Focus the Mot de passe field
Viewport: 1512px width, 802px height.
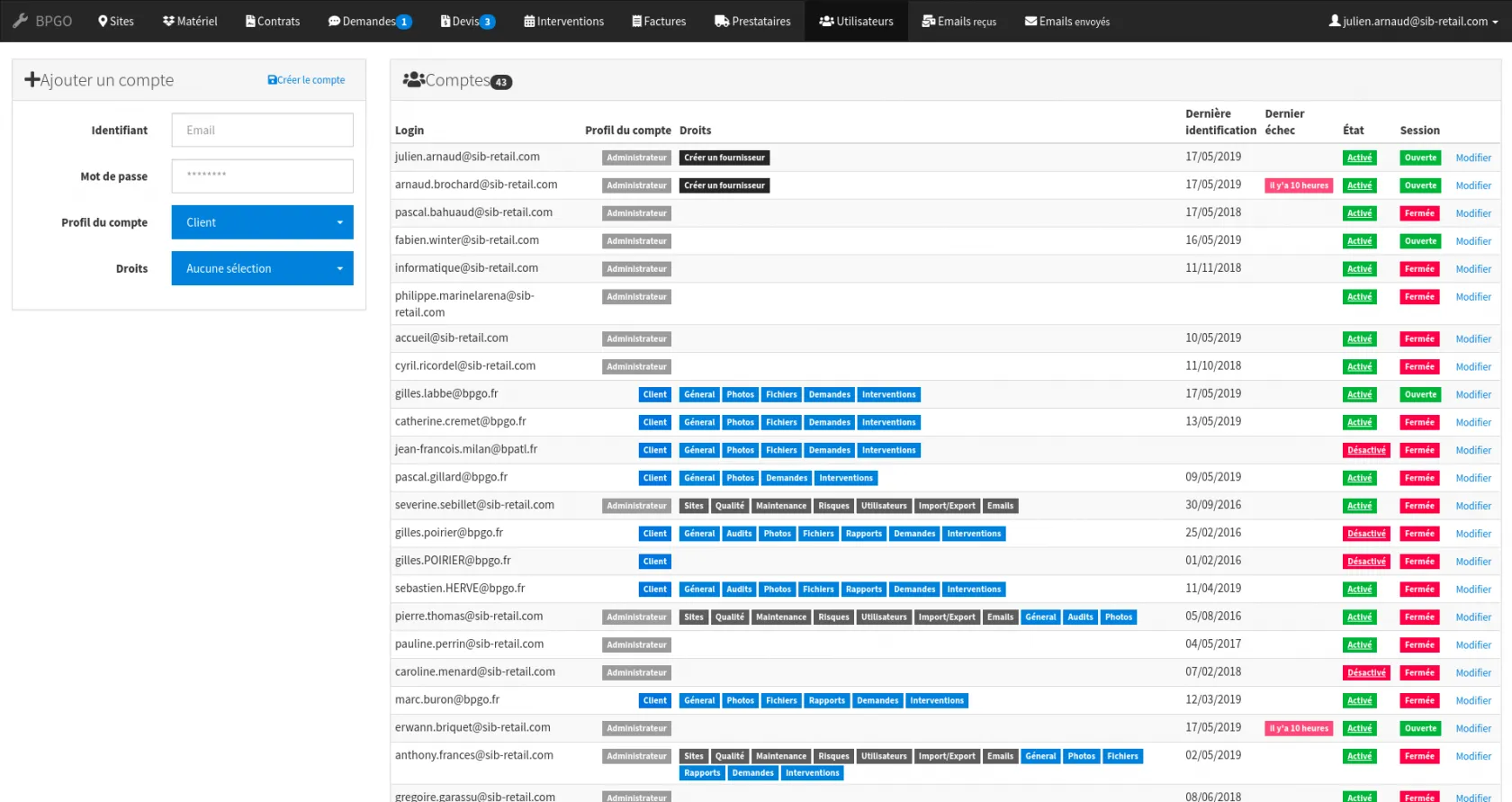[262, 176]
